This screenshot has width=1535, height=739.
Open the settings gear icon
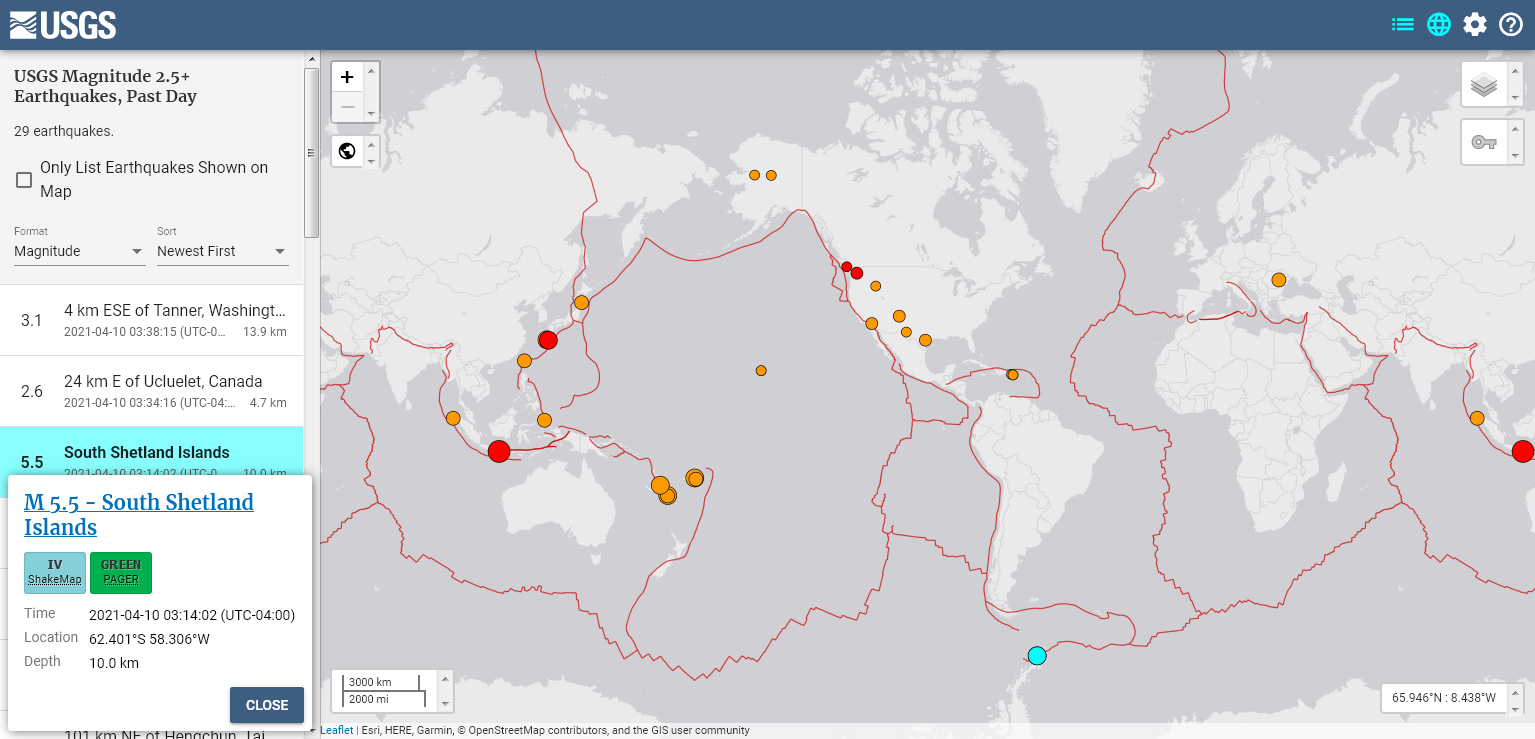pos(1475,25)
